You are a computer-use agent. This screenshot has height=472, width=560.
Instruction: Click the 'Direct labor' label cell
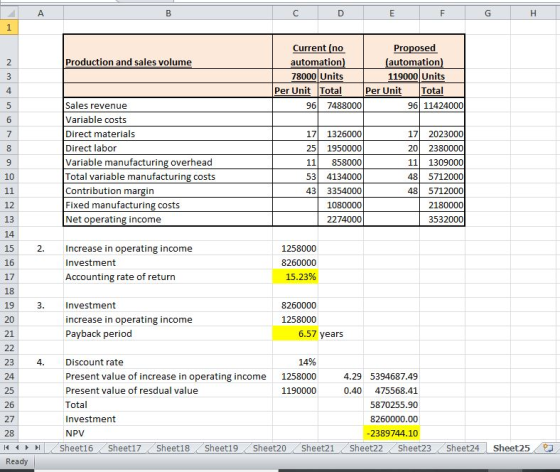coord(168,148)
